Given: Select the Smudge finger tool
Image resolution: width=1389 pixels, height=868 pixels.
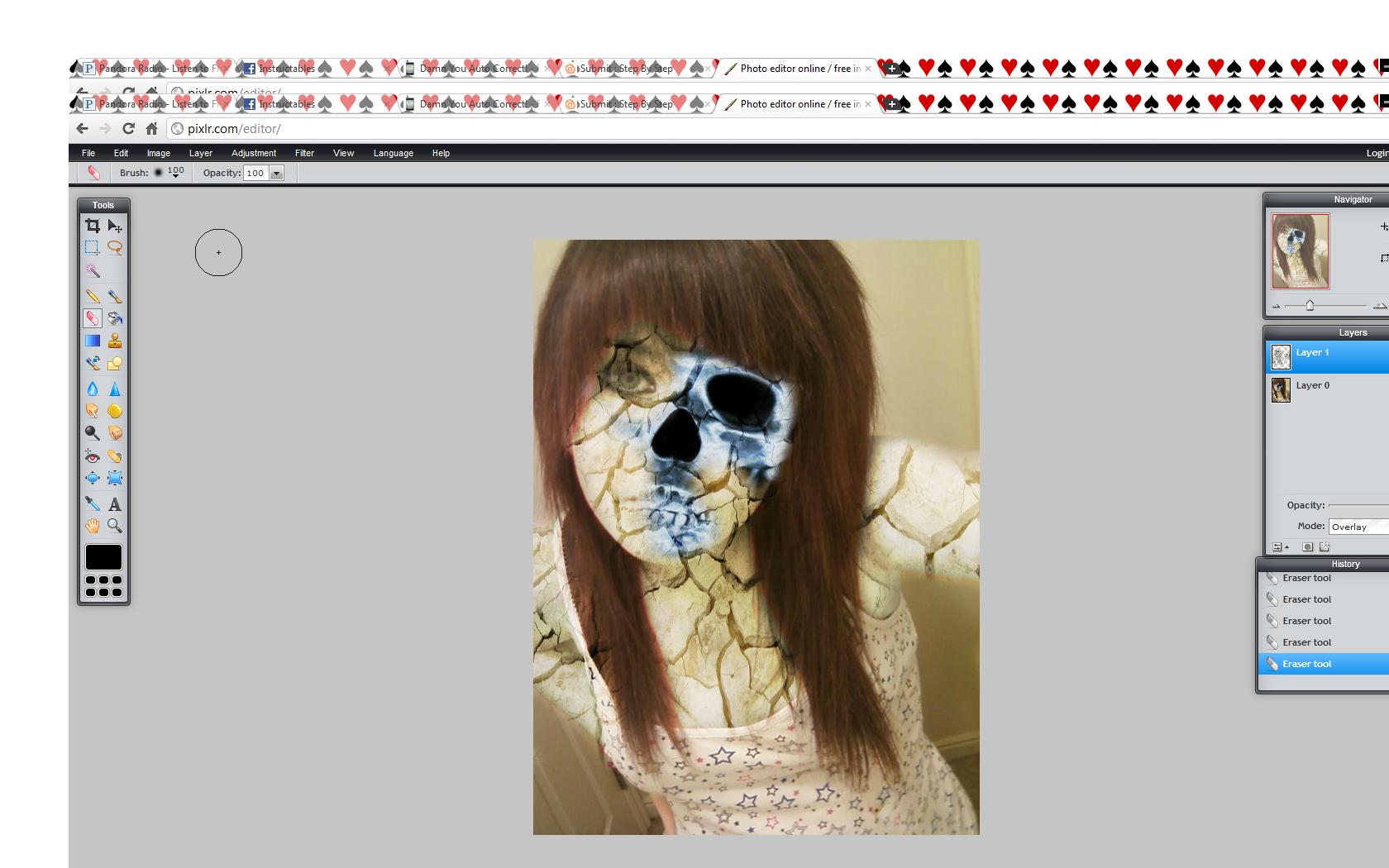Looking at the screenshot, I should 93,411.
